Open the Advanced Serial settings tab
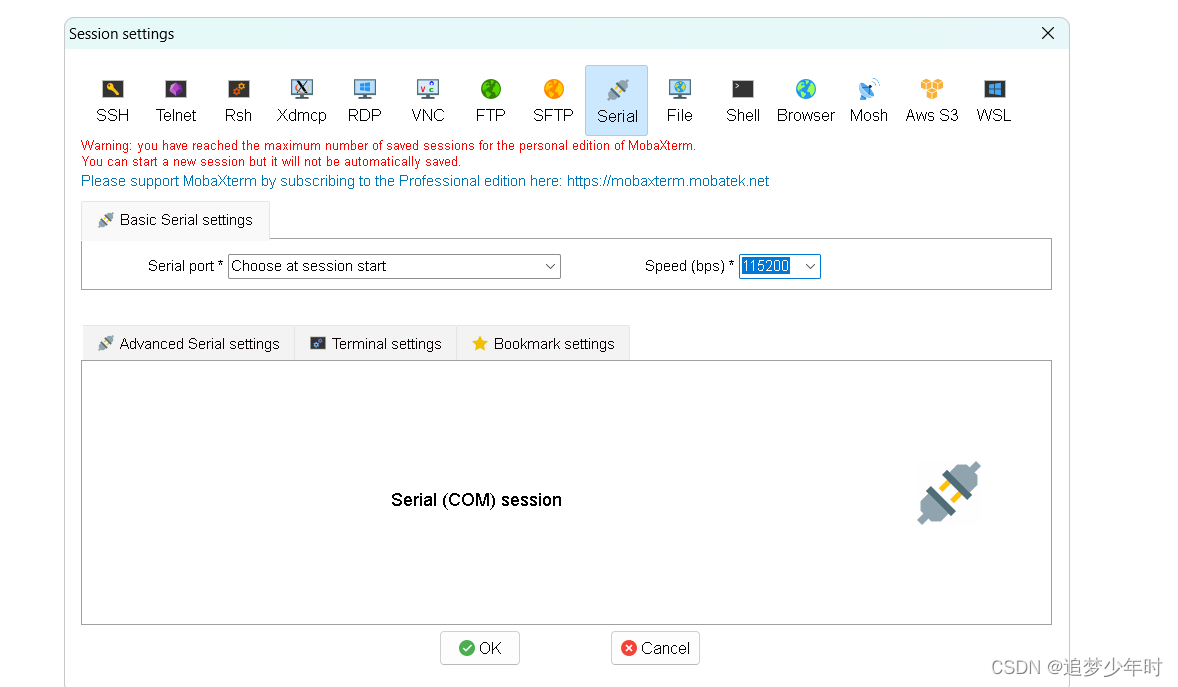Viewport: 1178px width, 687px height. [x=189, y=344]
